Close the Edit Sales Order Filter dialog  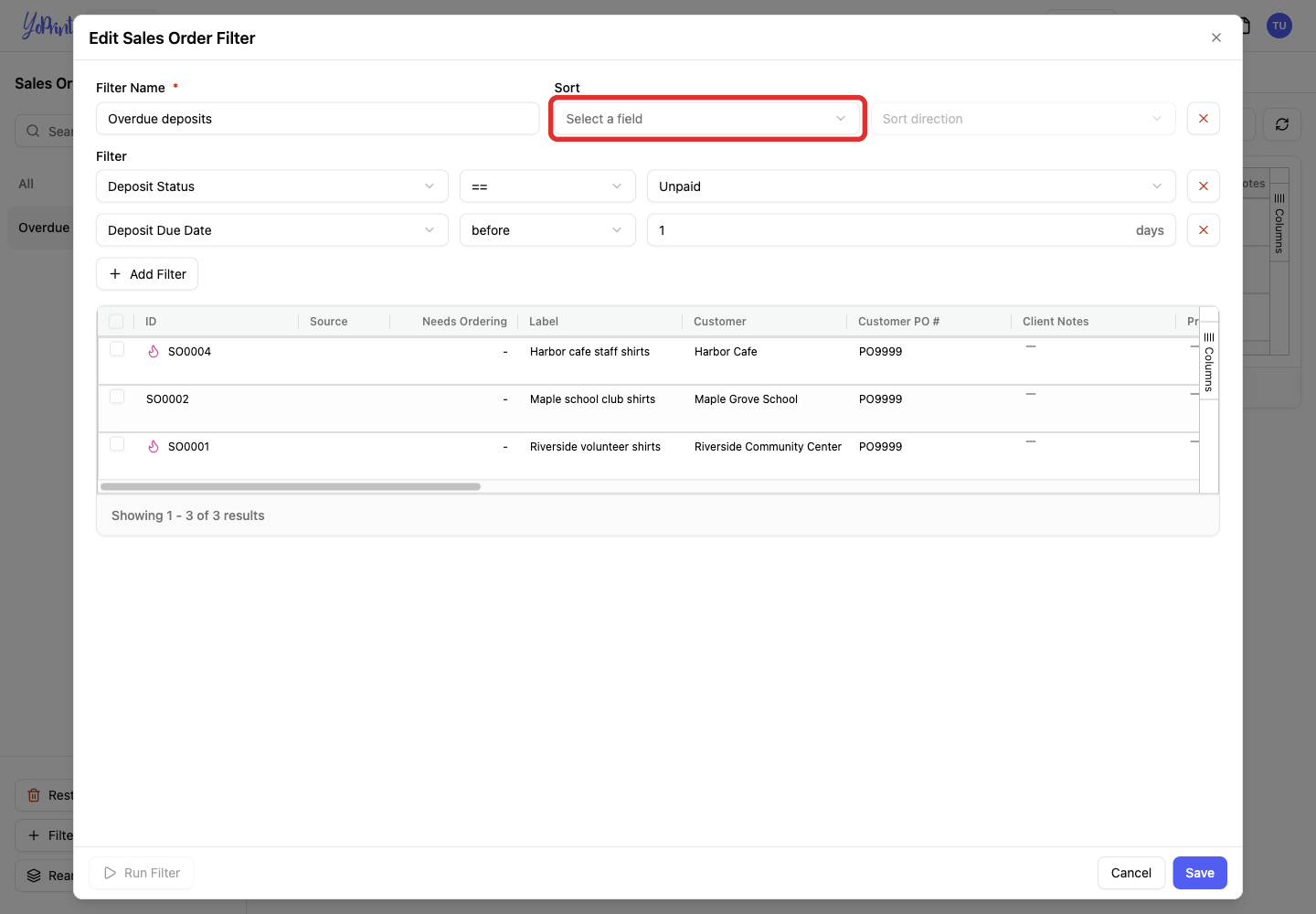[1215, 37]
